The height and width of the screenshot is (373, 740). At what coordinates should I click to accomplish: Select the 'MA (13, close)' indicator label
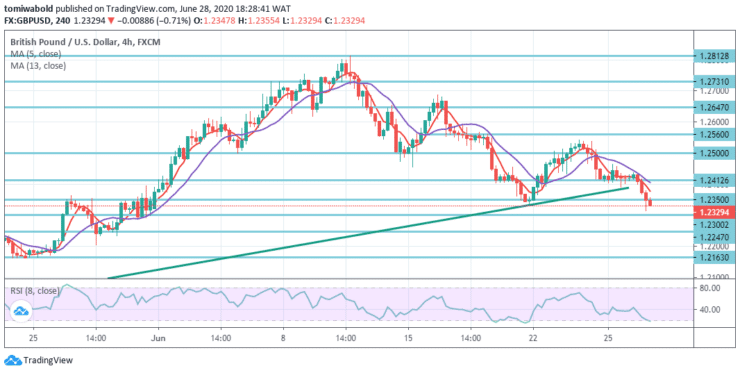[38, 66]
